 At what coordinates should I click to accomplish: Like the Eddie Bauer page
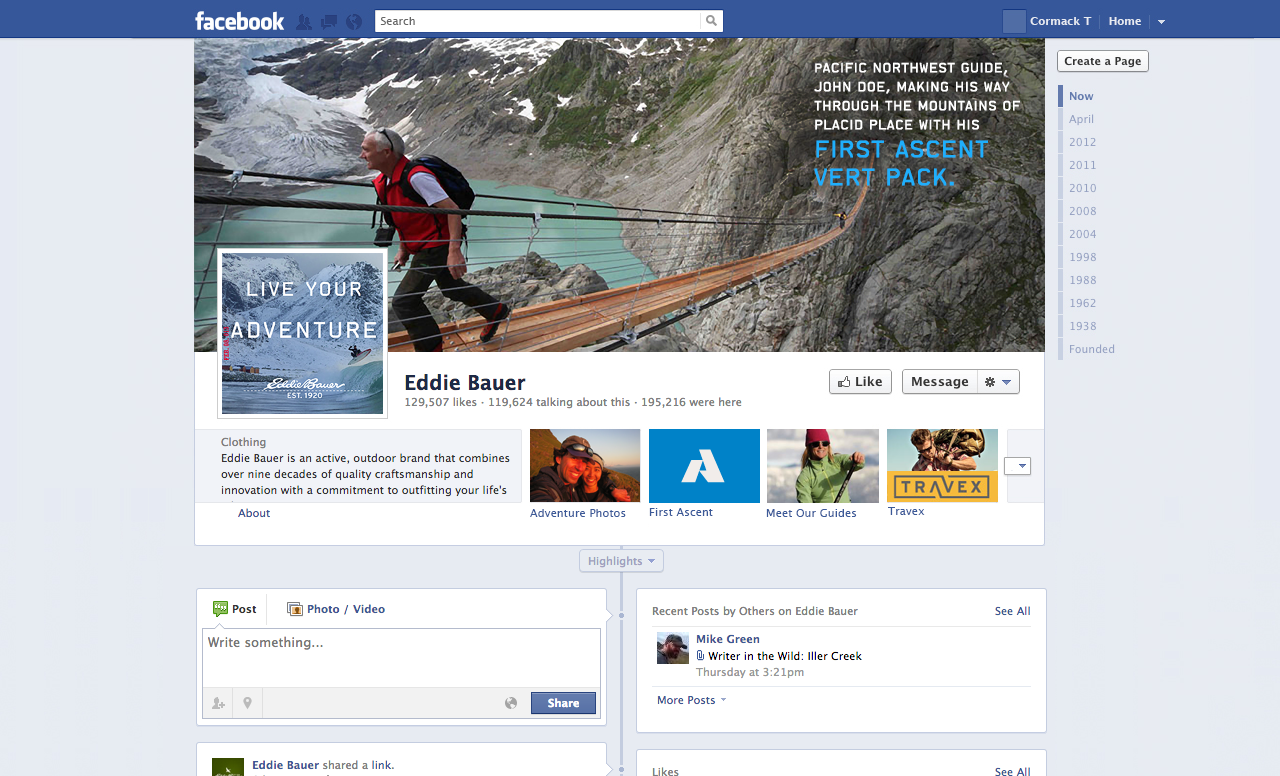[860, 382]
